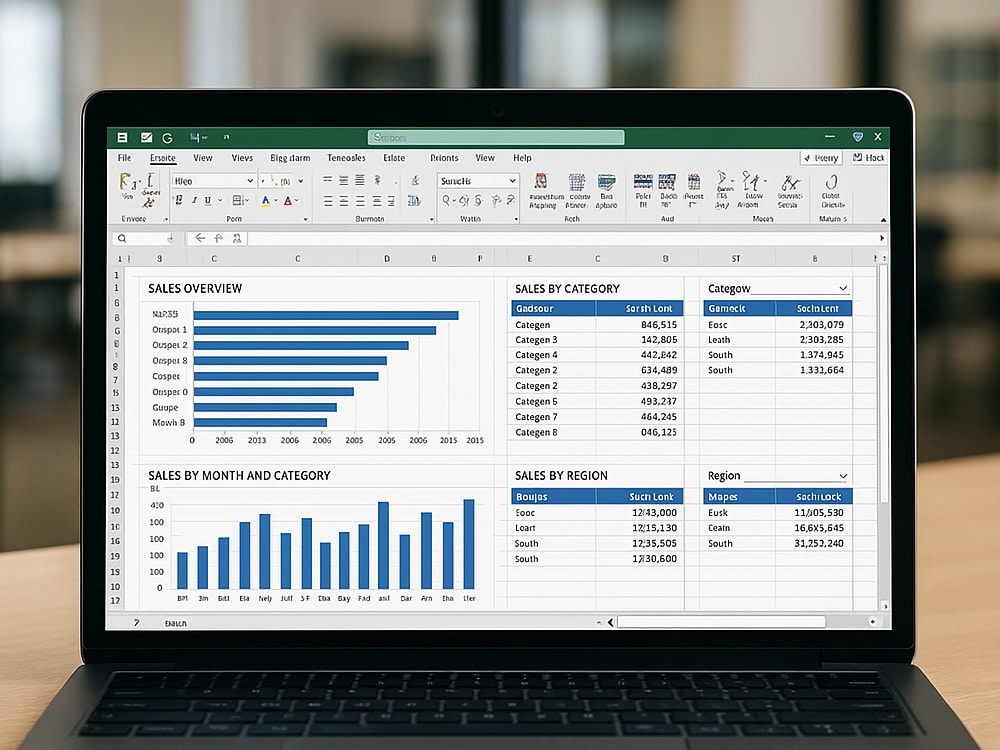Open the Burmoto group dialog launcher arrow
The width and height of the screenshot is (1000, 750).
[432, 219]
